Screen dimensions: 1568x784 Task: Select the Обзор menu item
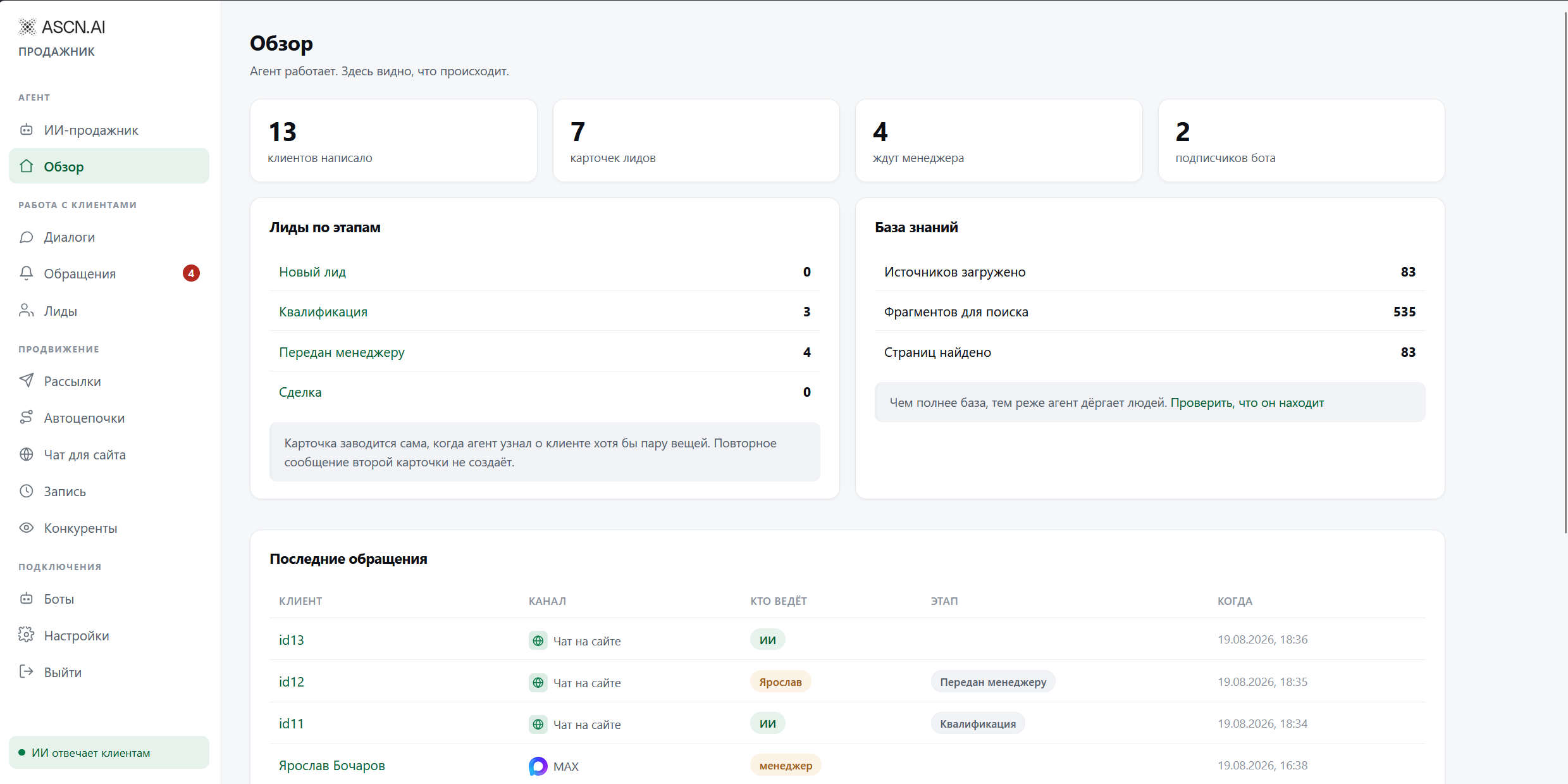[109, 166]
